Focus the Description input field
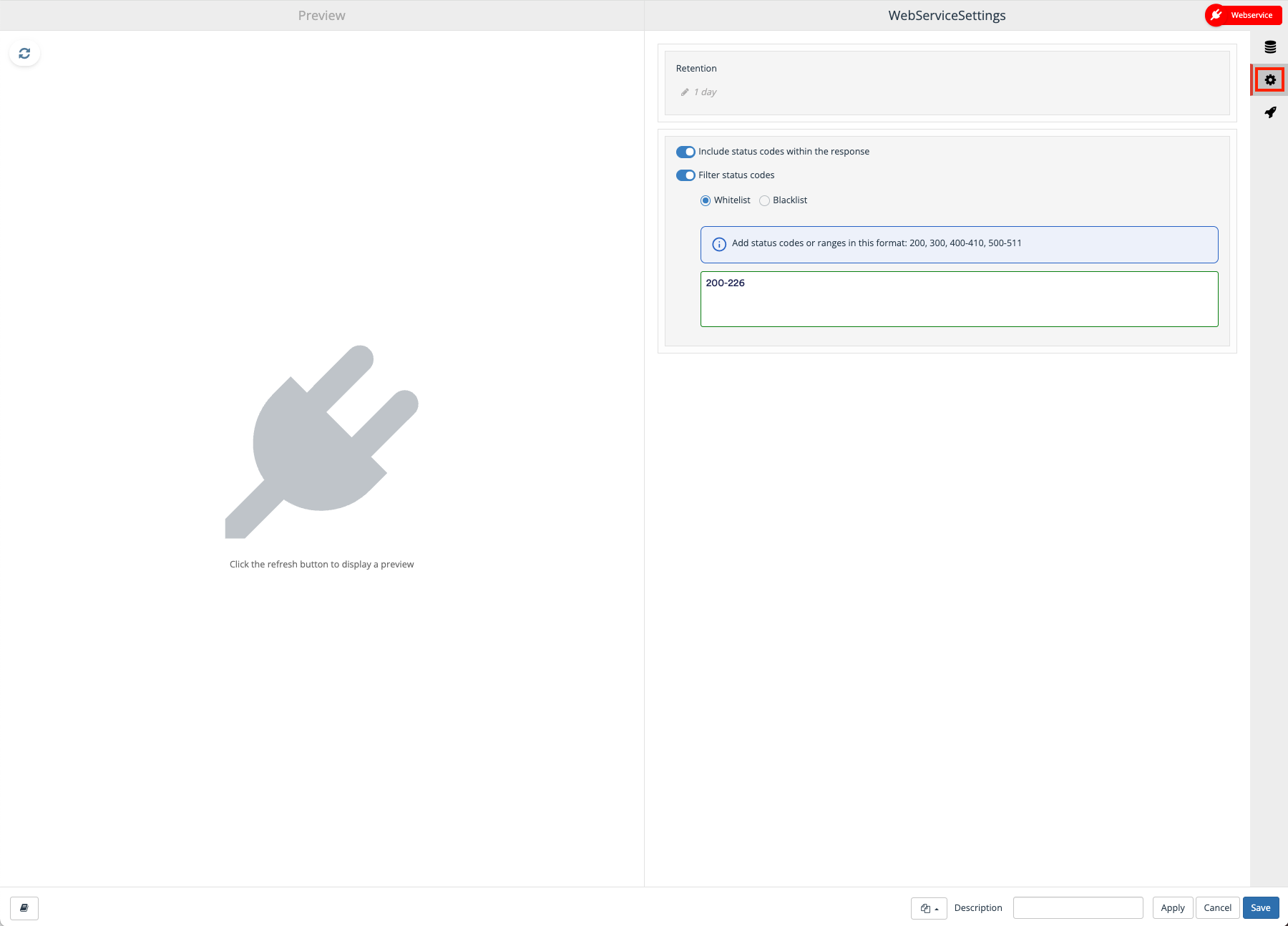The image size is (1288, 926). pyautogui.click(x=1078, y=908)
